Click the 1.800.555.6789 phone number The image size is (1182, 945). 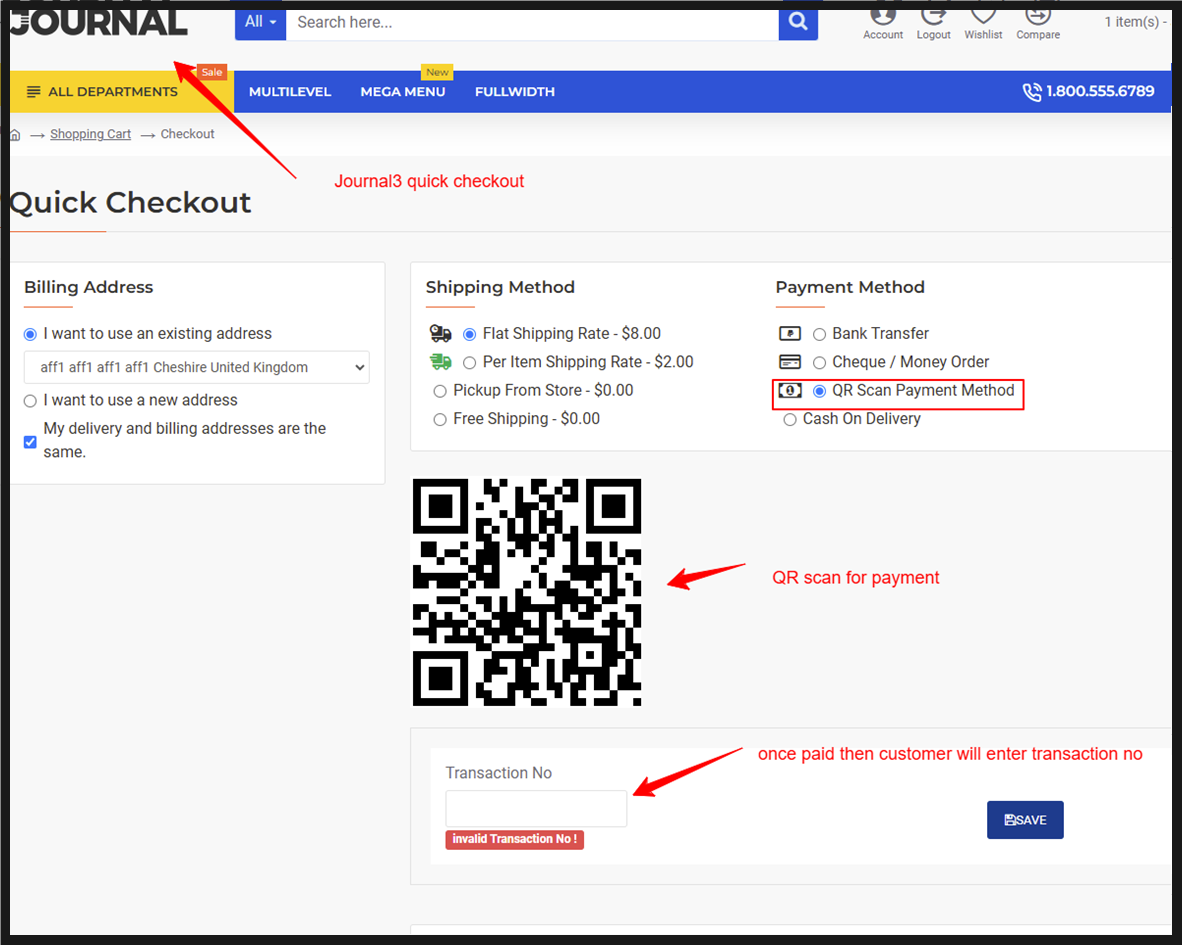1100,91
